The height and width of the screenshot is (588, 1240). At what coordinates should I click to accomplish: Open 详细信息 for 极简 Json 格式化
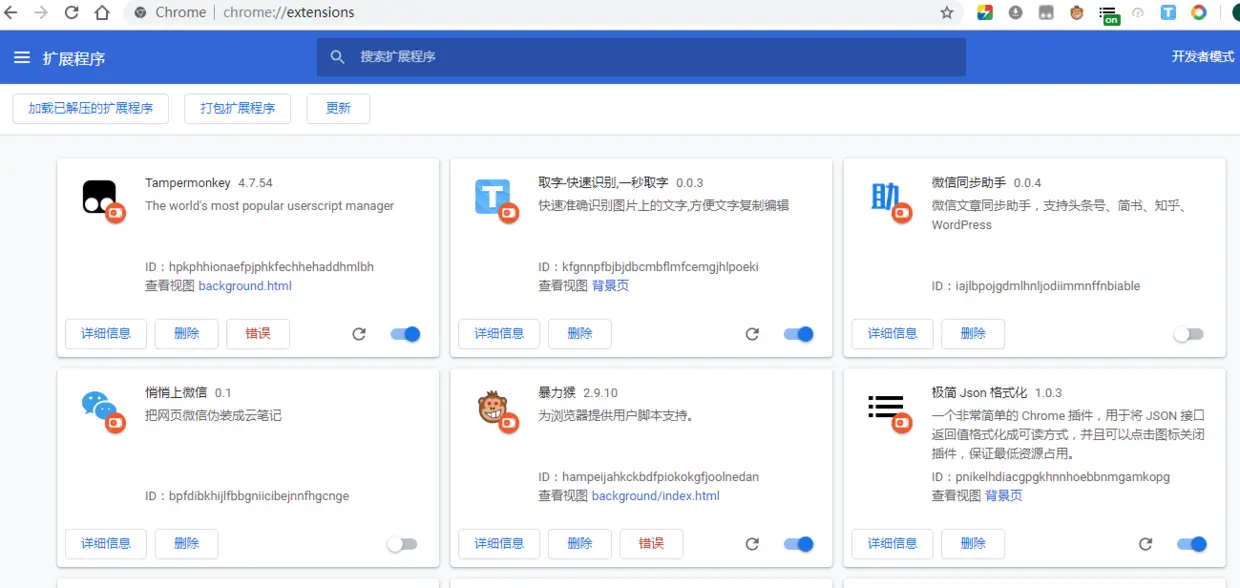point(892,544)
